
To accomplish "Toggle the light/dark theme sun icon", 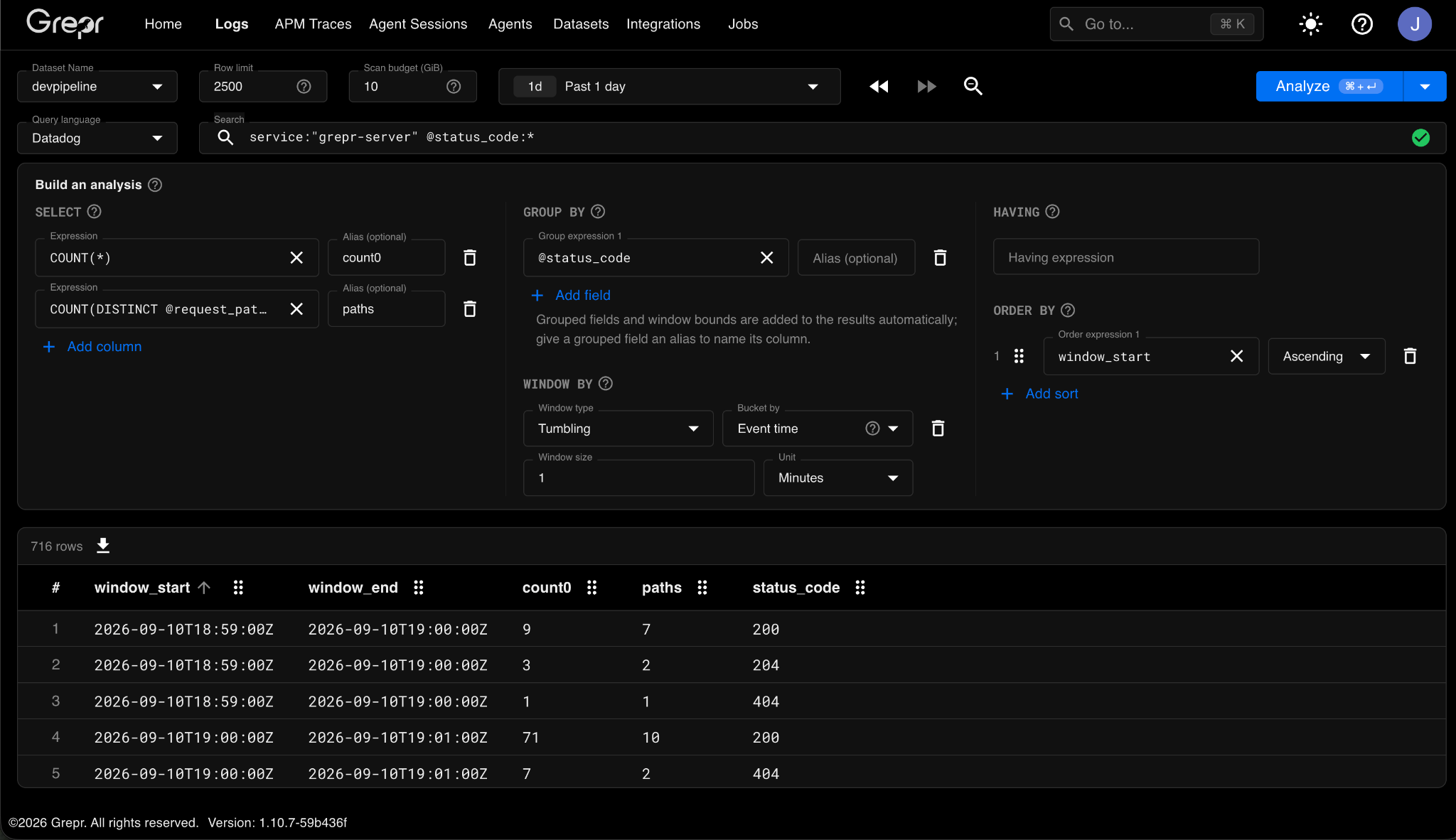I will [x=1310, y=24].
